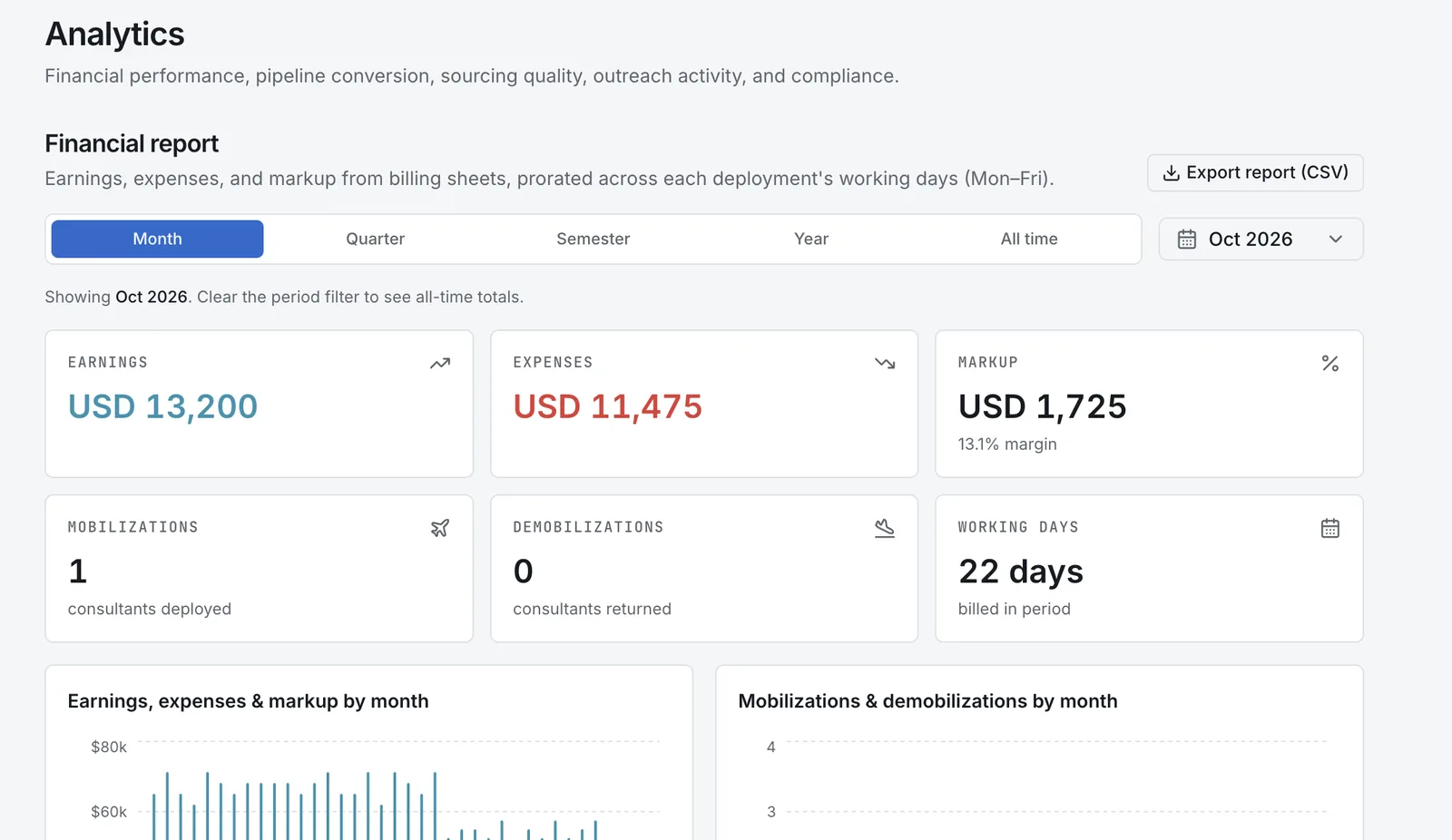Click 'Mobilizations & demobilizations by month' chart title
This screenshot has width=1452, height=840.
(927, 701)
